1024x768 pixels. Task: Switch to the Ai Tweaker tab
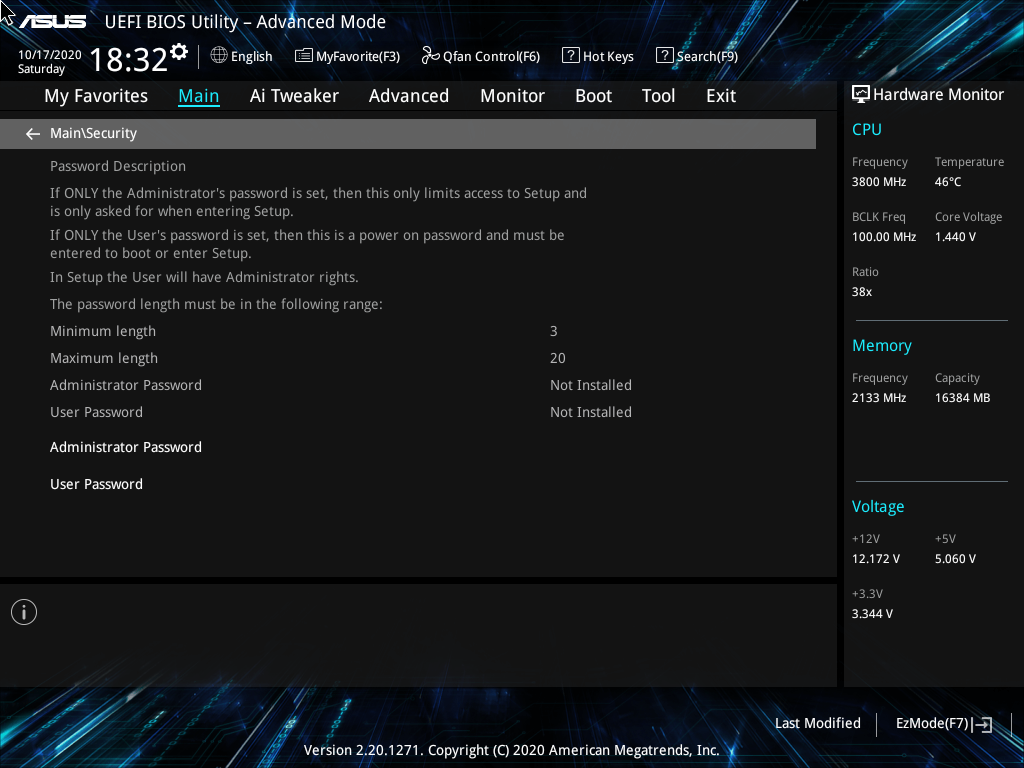[294, 96]
